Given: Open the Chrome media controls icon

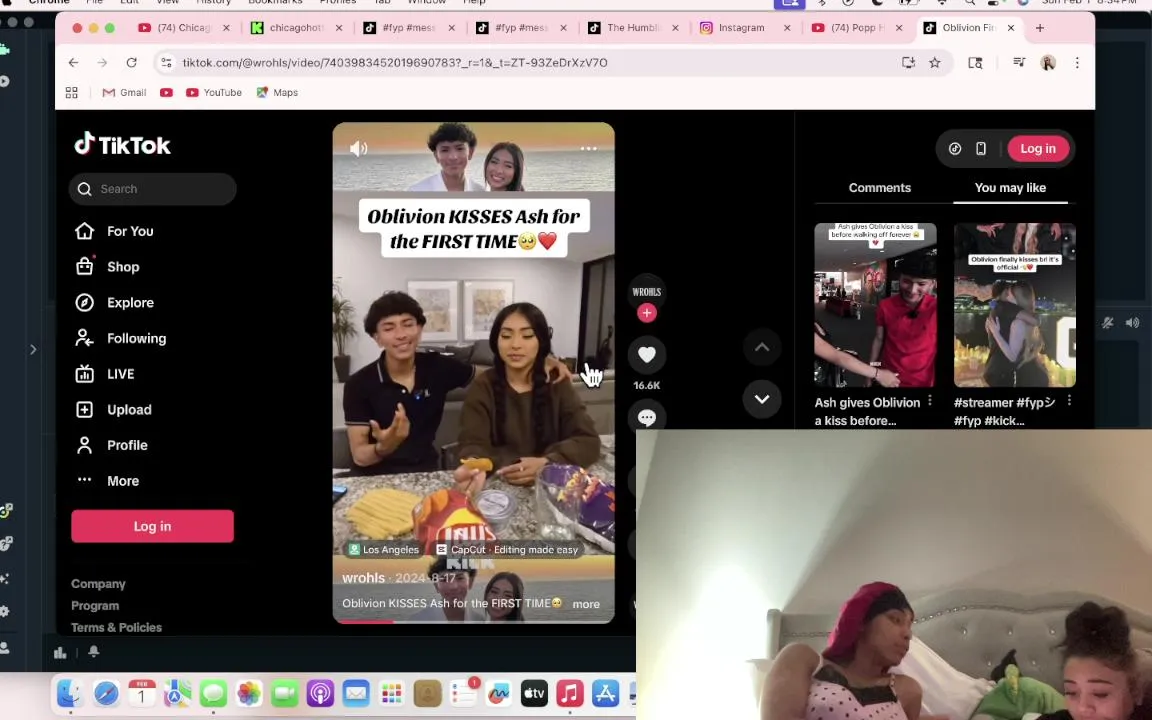Looking at the screenshot, I should tap(1019, 62).
